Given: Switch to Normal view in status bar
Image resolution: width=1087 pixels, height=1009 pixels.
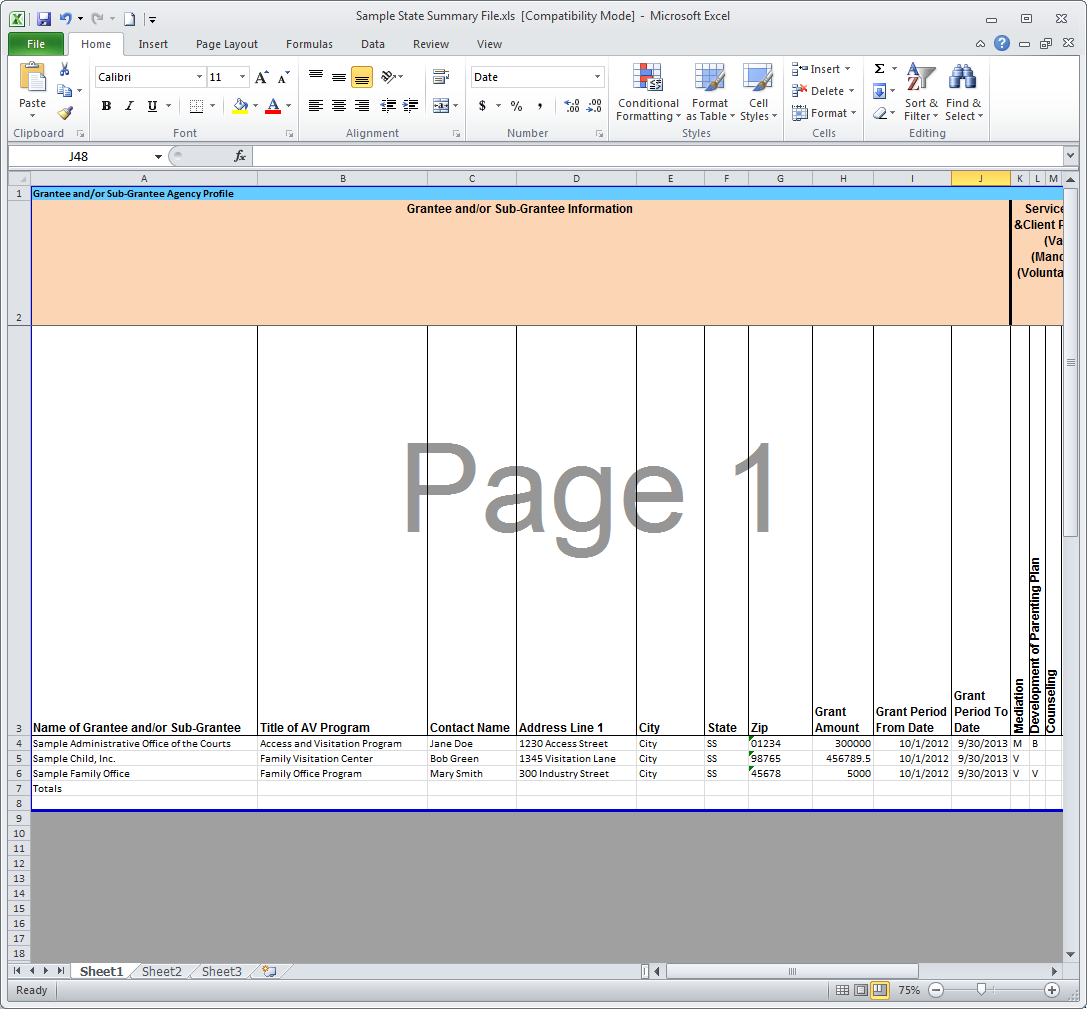Looking at the screenshot, I should point(843,990).
